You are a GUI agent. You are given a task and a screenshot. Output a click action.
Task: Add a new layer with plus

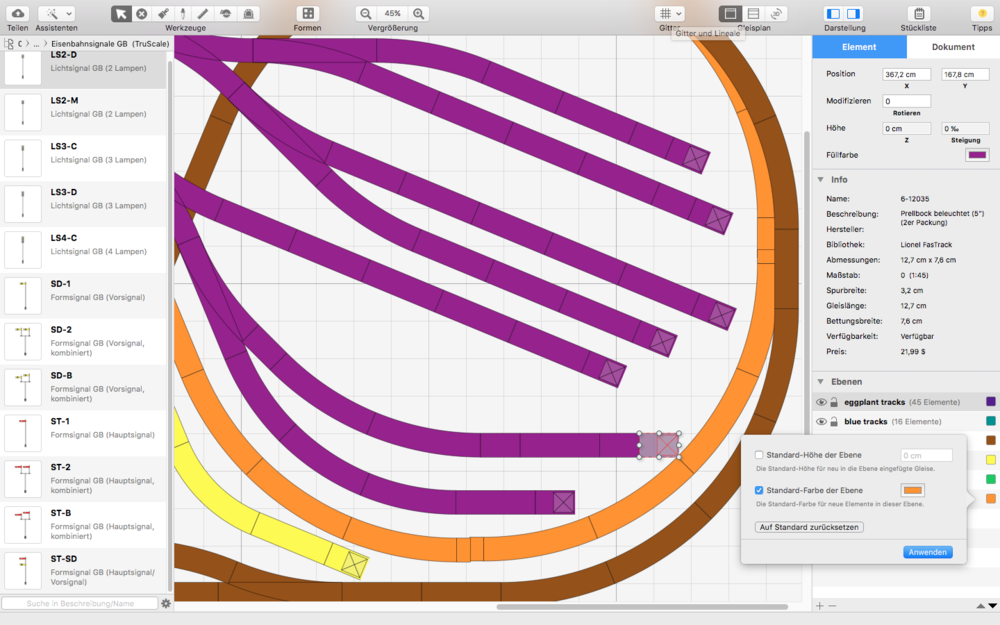820,606
